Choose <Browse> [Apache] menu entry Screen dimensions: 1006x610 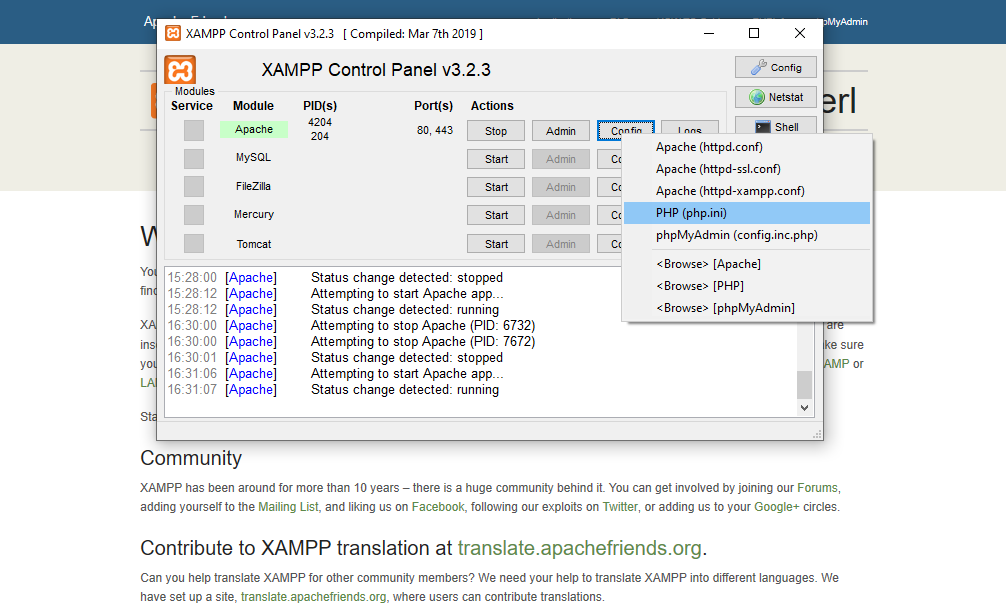pyautogui.click(x=747, y=264)
